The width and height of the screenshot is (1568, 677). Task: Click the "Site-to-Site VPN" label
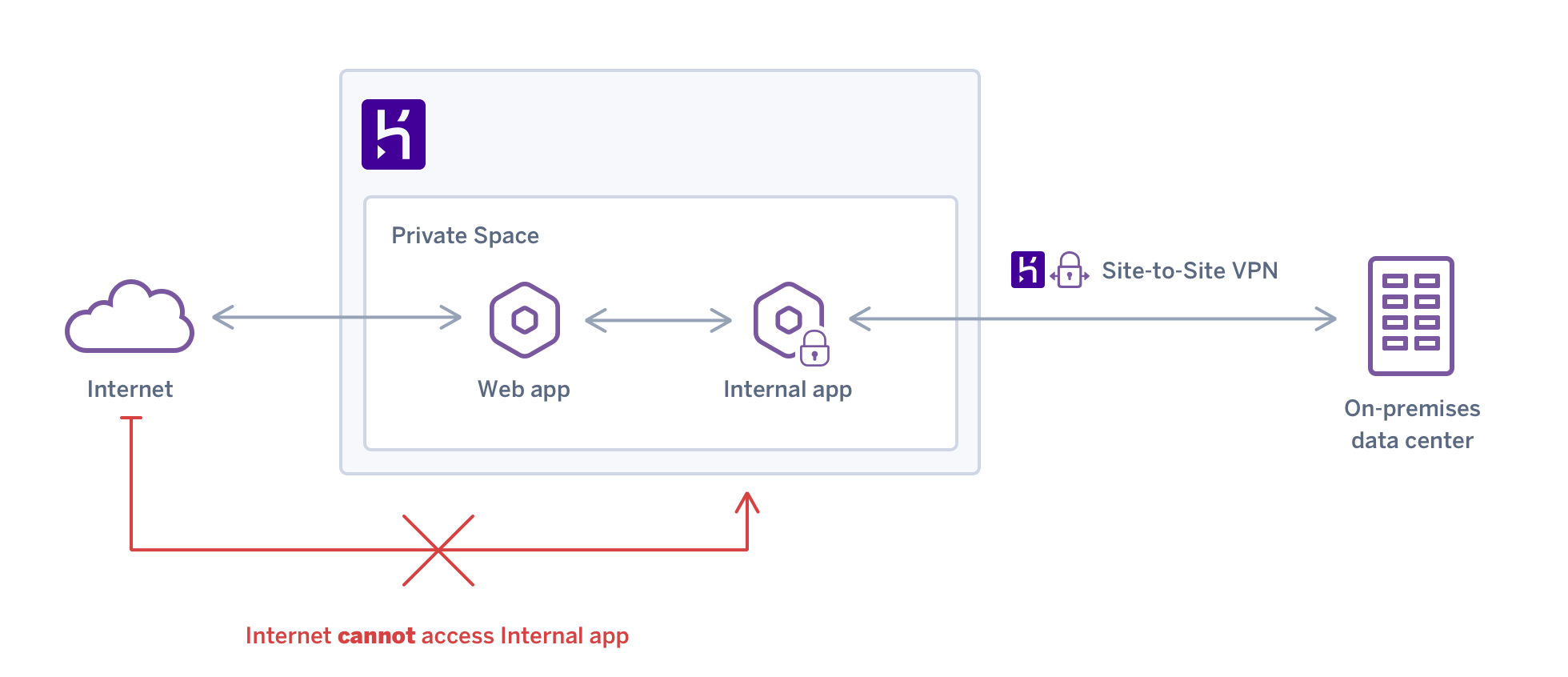click(1189, 270)
